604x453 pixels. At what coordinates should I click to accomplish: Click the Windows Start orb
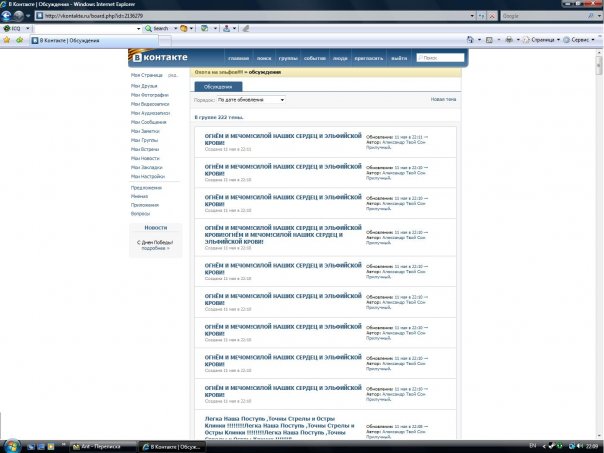pyautogui.click(x=9, y=444)
